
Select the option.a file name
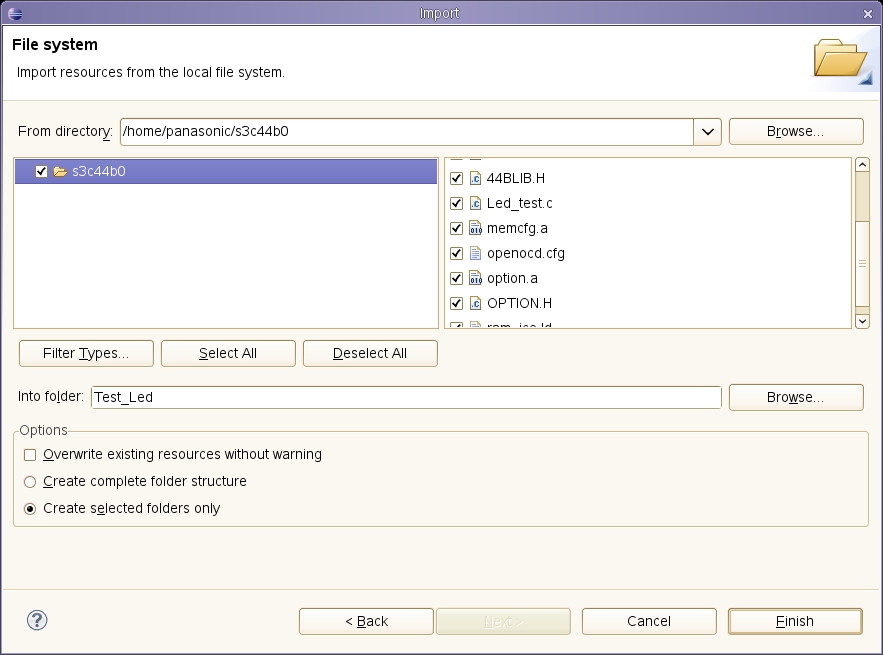coord(512,278)
